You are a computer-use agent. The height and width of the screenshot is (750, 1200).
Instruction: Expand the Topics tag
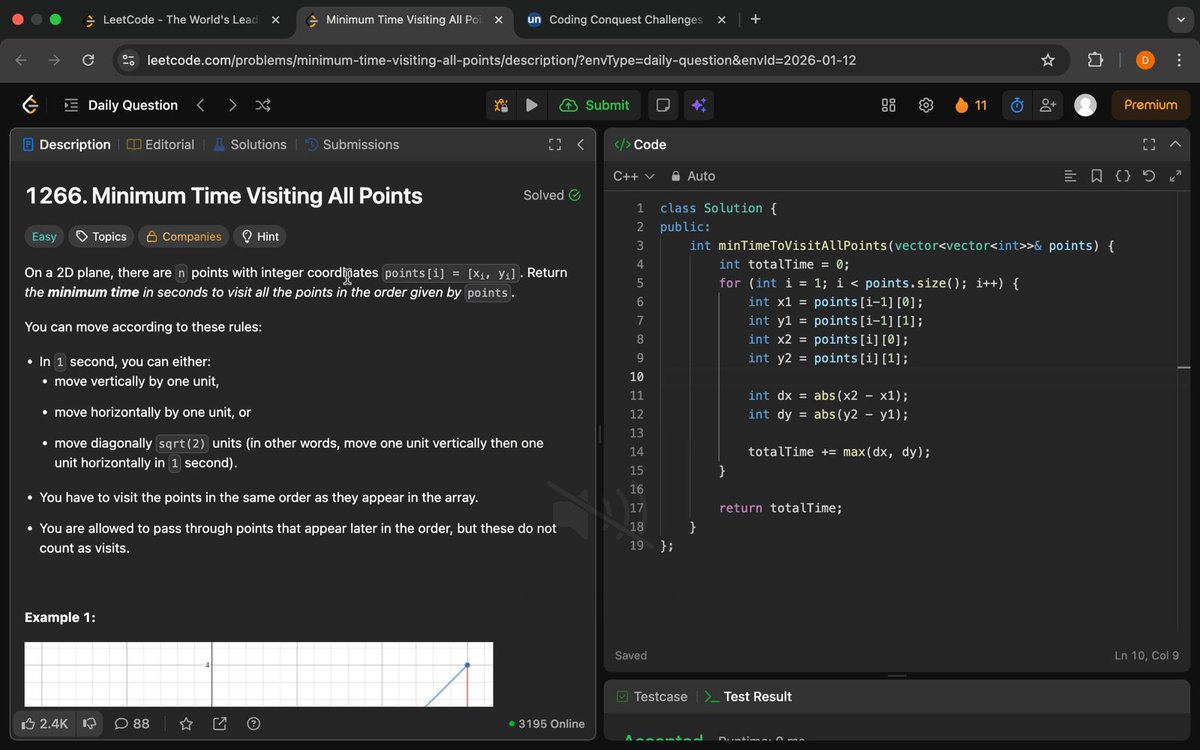tap(102, 237)
